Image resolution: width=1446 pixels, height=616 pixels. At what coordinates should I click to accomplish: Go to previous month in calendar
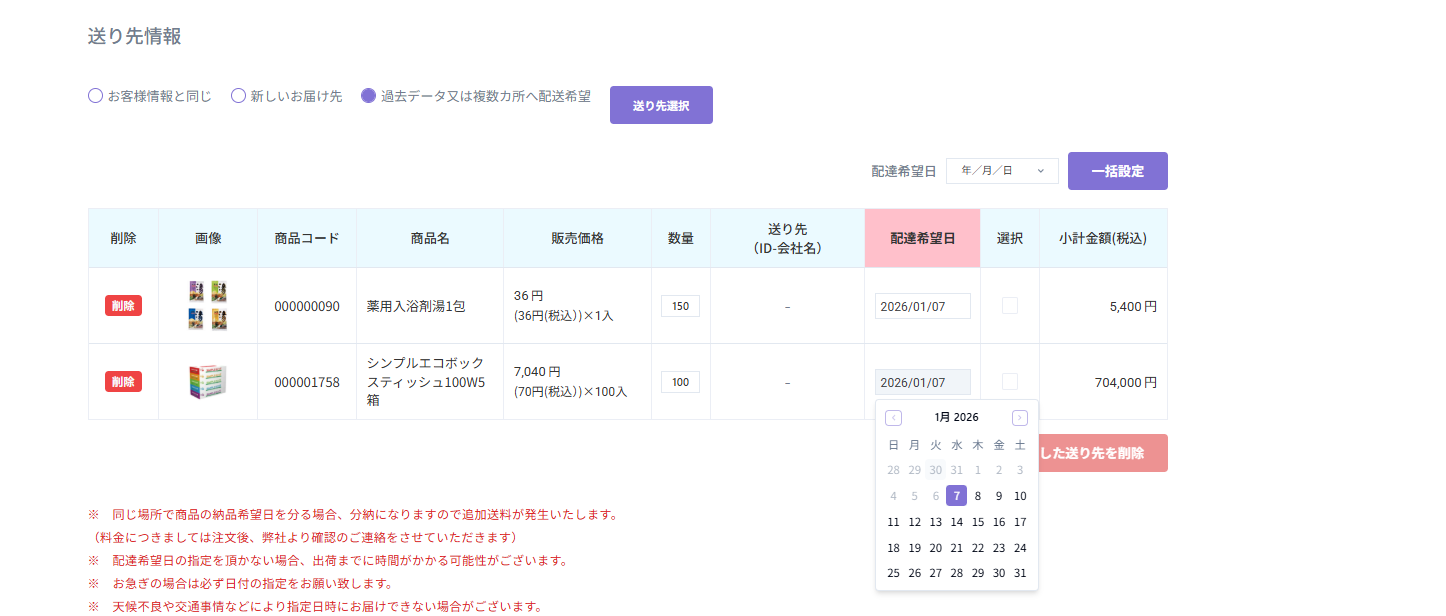coord(893,418)
